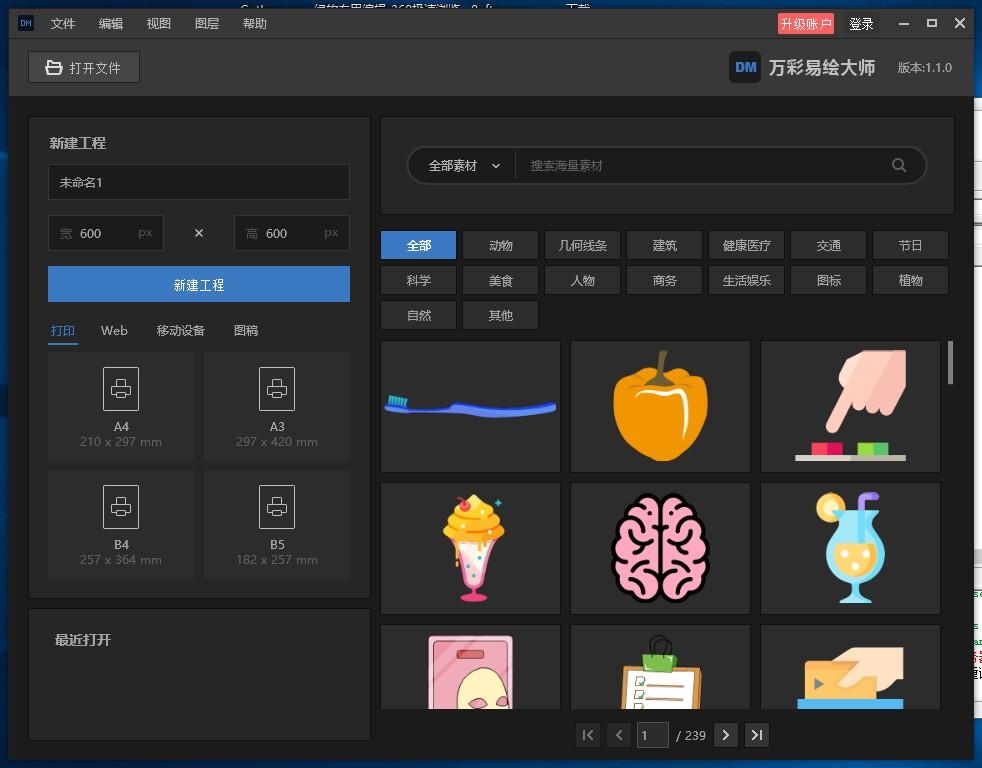Click the height input field
This screenshot has width=982, height=768.
coord(292,233)
